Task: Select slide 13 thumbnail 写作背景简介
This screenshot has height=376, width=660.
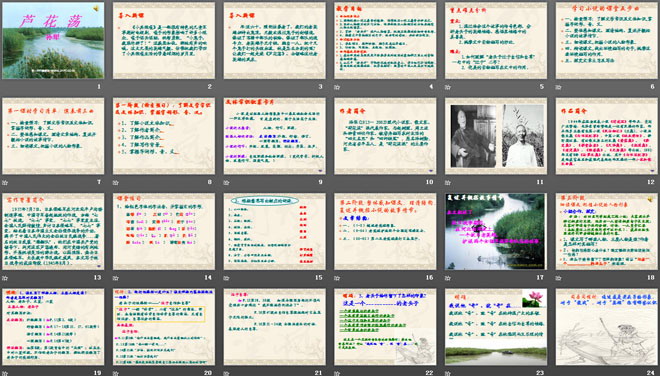Action: click(x=53, y=232)
